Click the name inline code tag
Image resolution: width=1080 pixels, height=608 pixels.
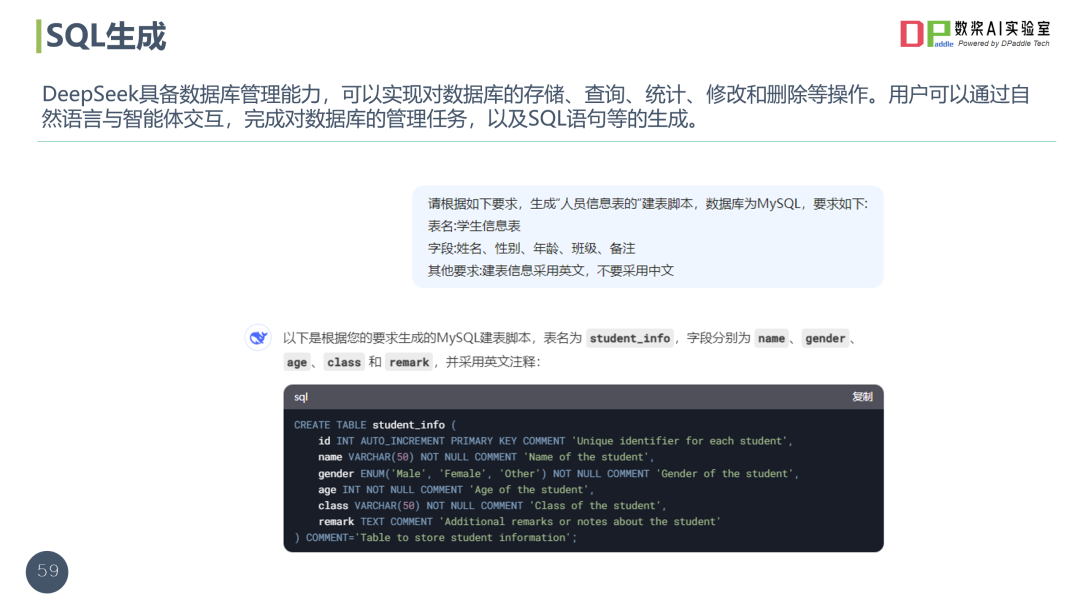771,338
